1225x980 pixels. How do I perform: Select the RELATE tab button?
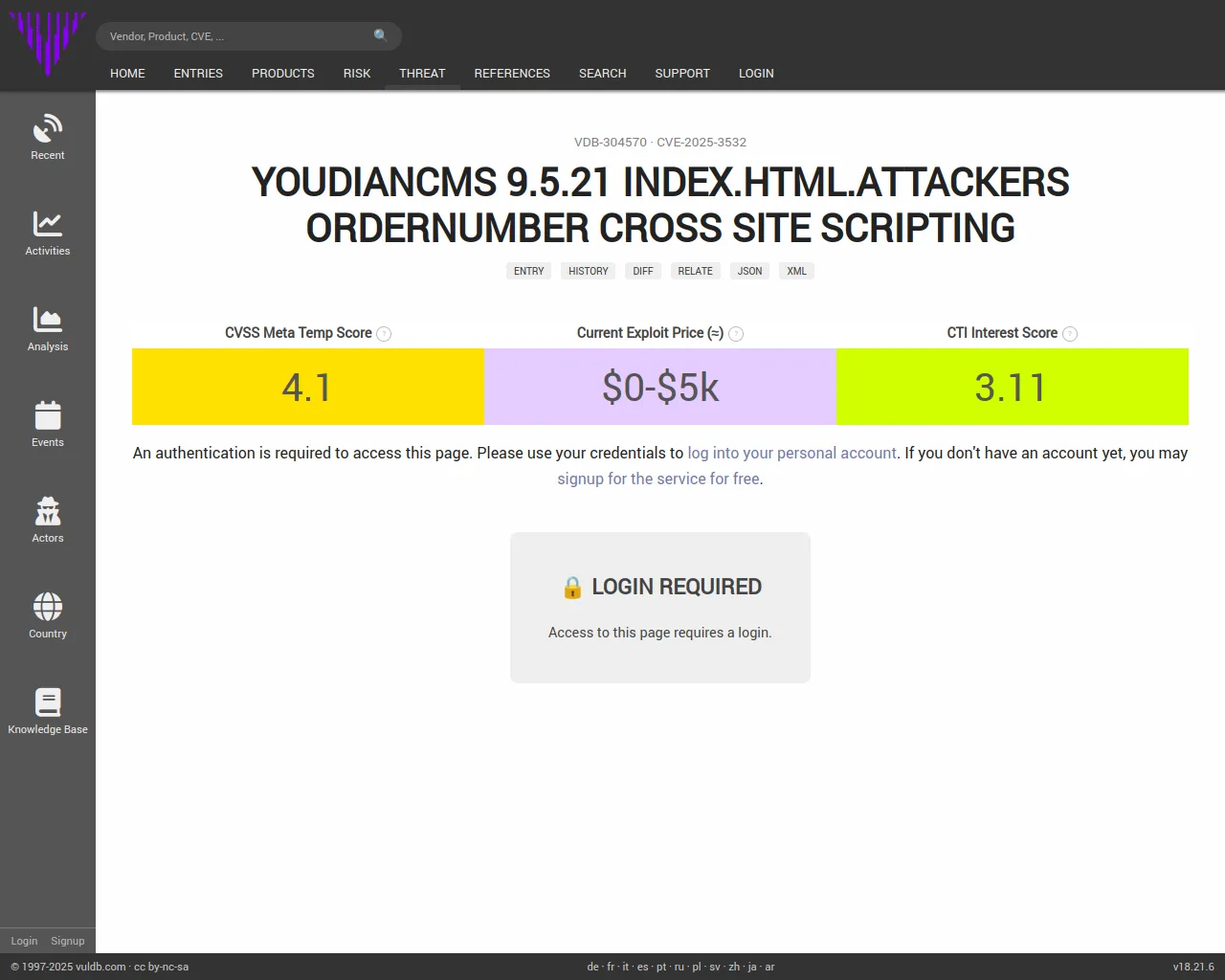point(696,271)
